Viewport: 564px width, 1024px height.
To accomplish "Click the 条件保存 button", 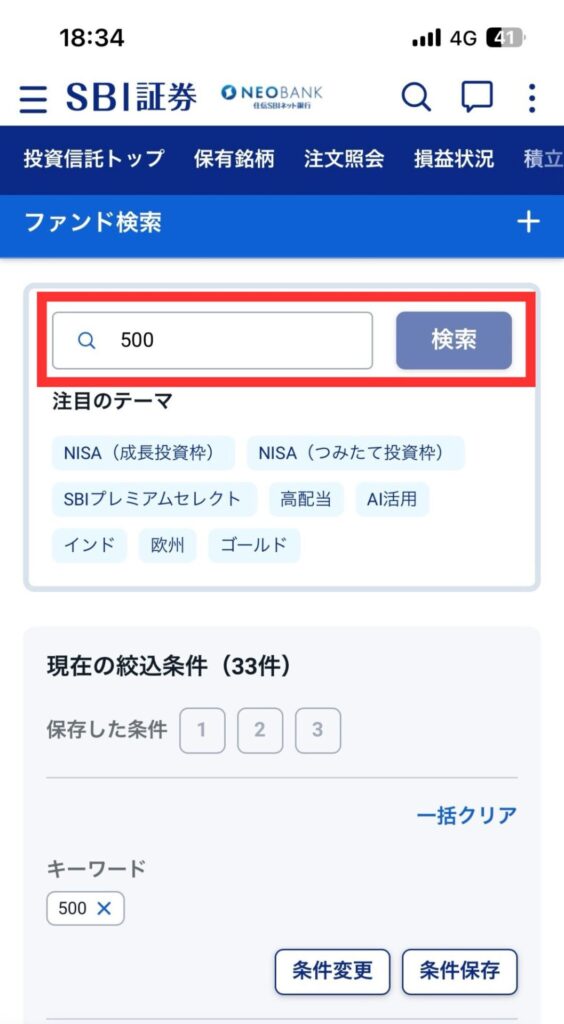I will [460, 972].
